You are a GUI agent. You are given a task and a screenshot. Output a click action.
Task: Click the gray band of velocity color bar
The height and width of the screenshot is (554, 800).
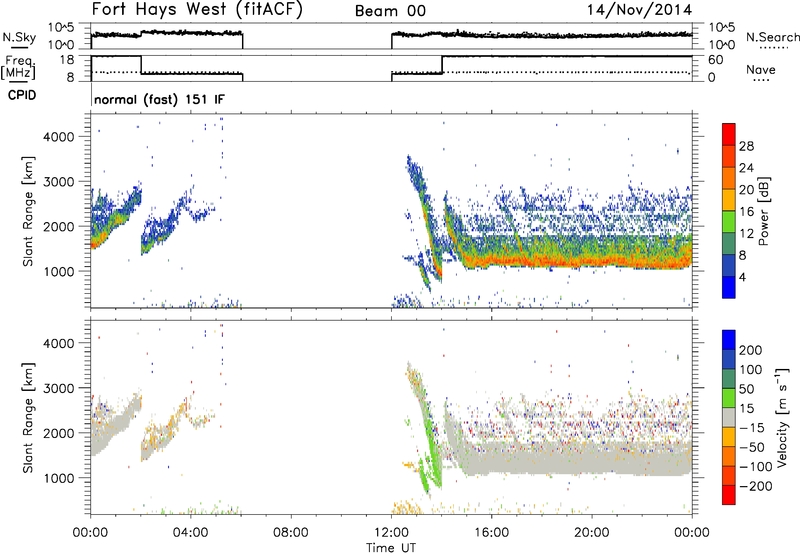coord(729,417)
